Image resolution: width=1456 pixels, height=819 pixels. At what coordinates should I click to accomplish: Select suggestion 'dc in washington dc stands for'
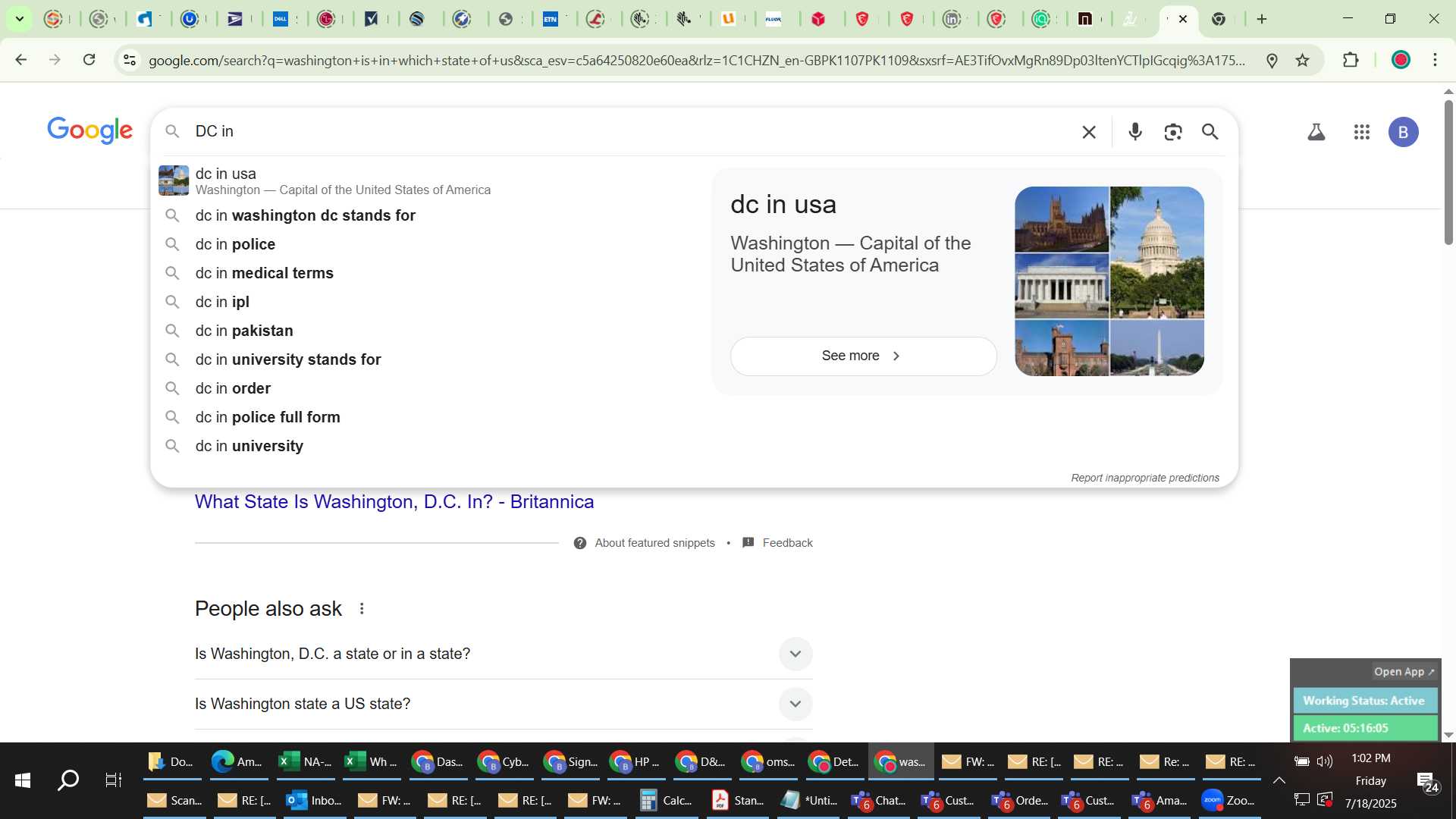click(x=432, y=216)
